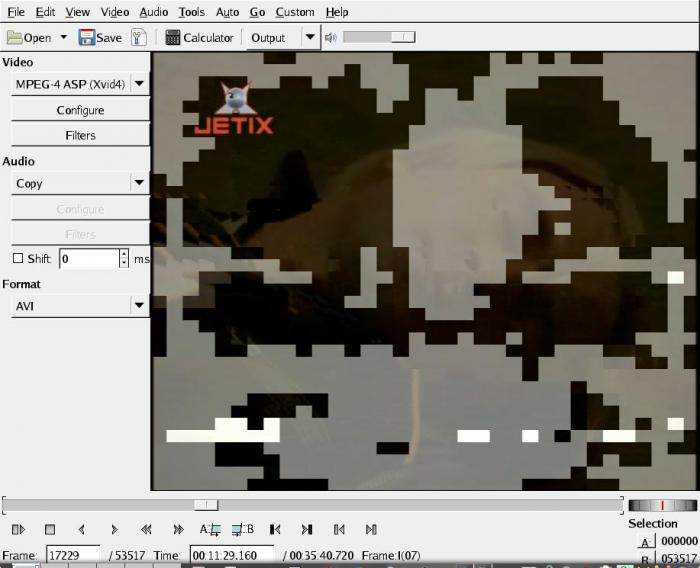
Task: Set selection marker B
Action: 242,530
